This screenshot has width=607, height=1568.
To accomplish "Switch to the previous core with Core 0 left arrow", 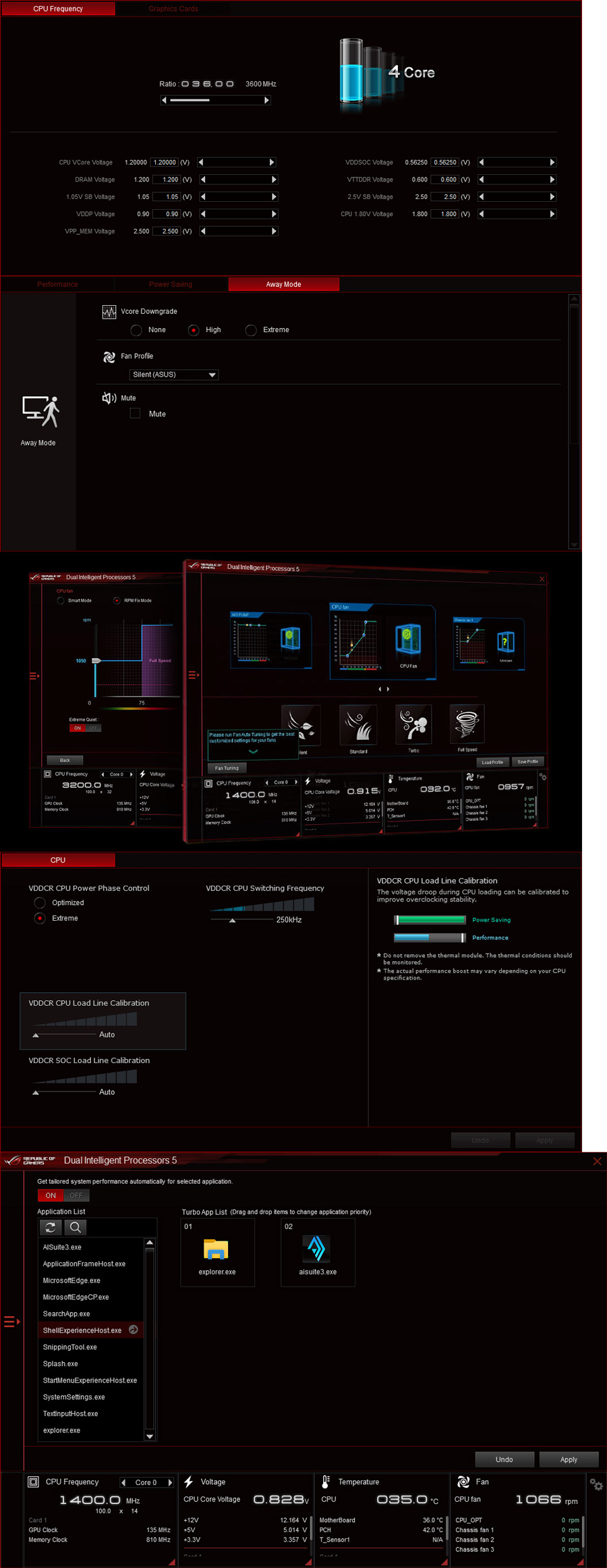I will coord(123,1482).
